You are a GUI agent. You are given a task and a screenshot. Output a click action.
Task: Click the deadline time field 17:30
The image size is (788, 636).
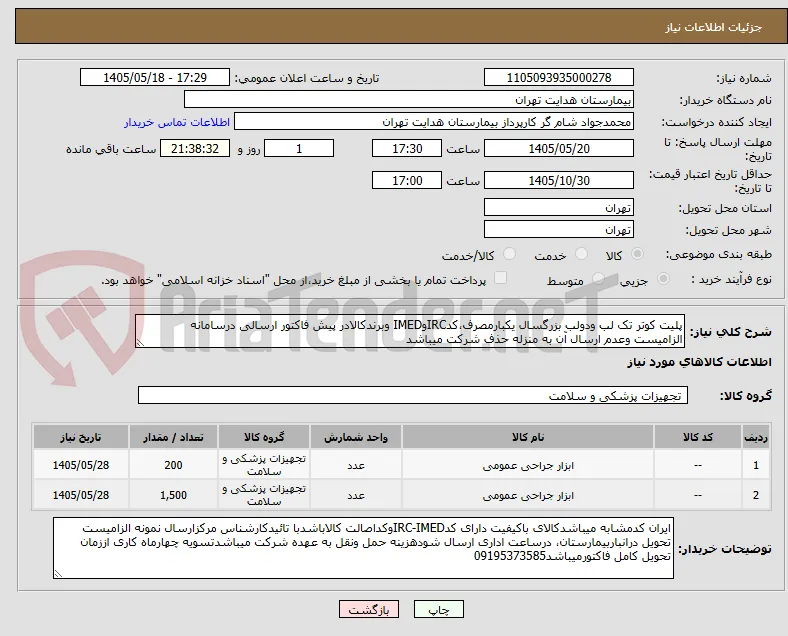(x=407, y=149)
